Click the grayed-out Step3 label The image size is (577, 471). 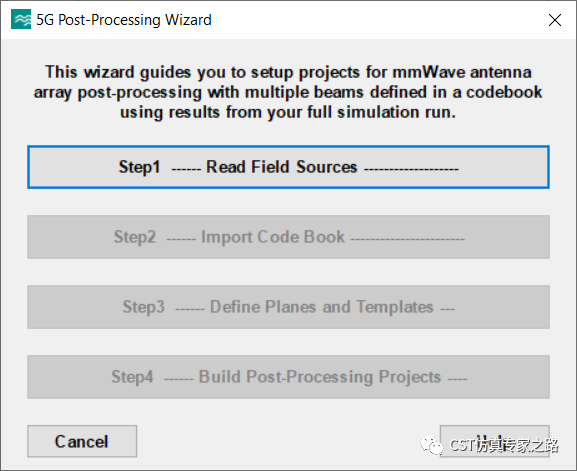[144, 307]
